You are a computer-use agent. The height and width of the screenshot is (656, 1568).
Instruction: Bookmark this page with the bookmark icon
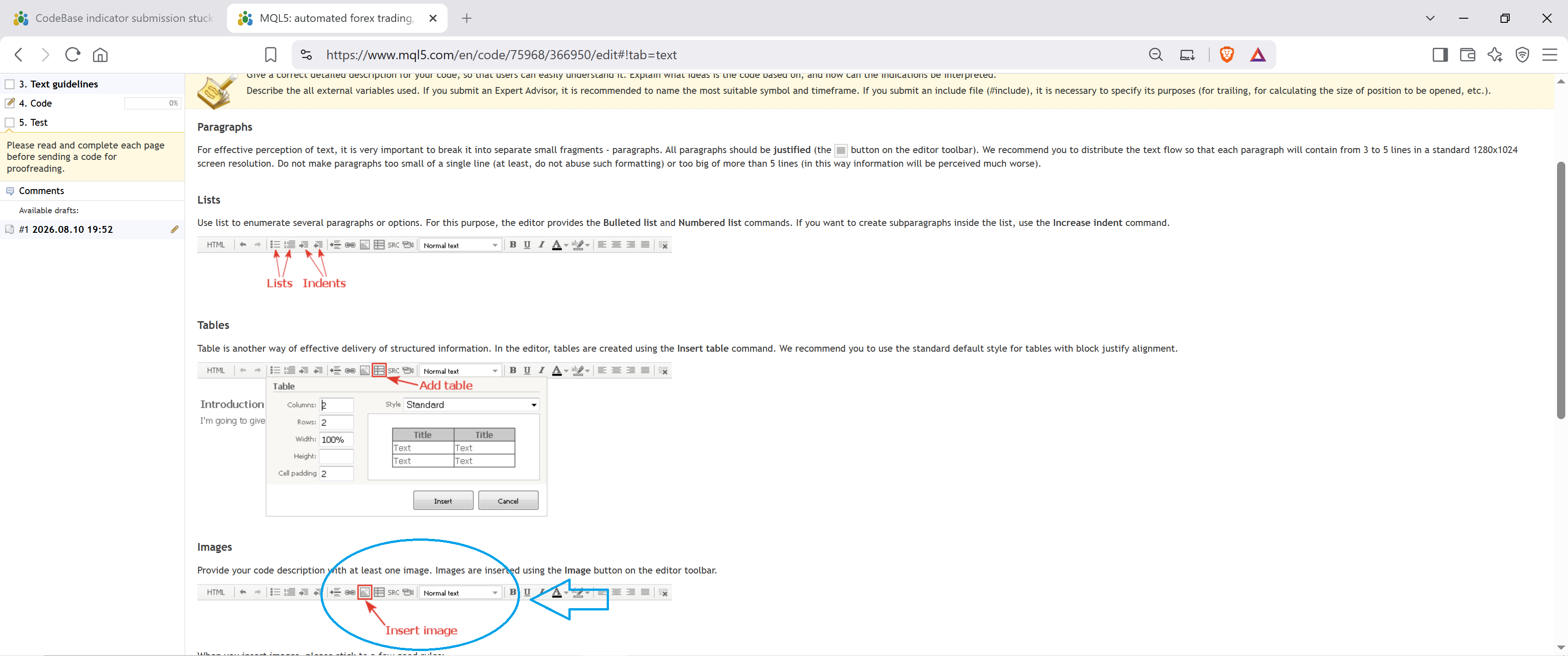[x=271, y=55]
